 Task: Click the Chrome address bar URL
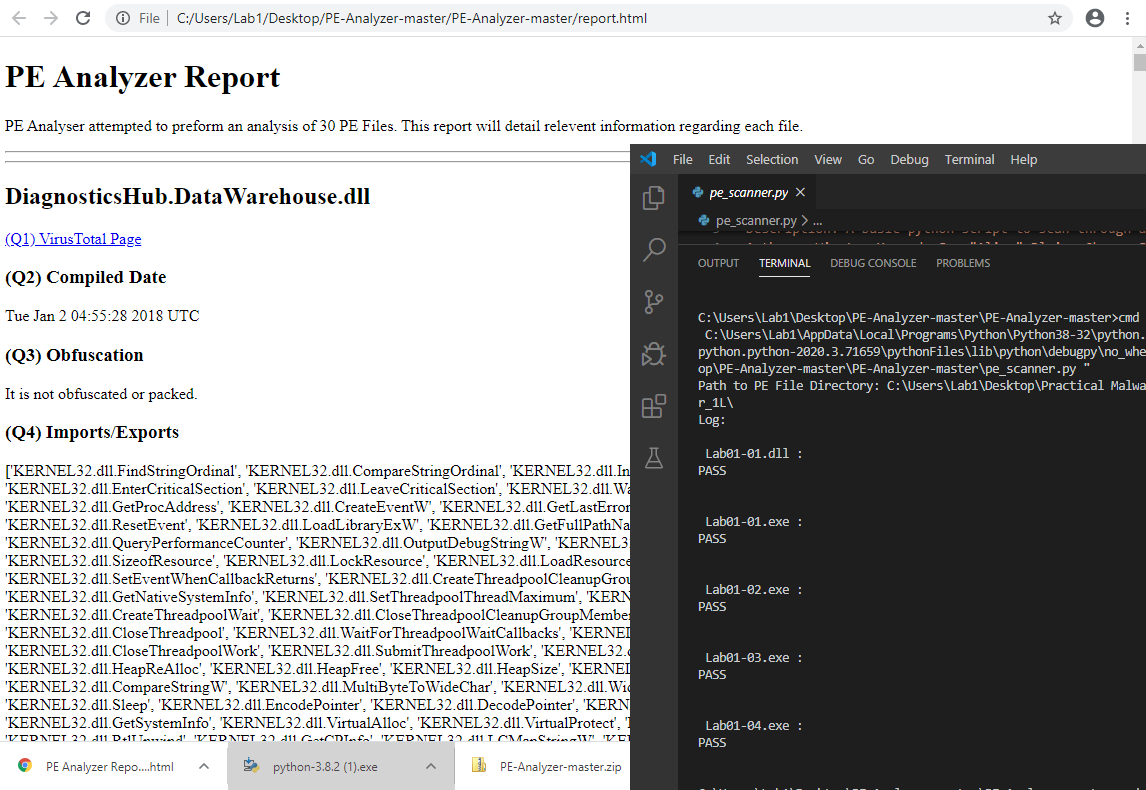coord(411,18)
